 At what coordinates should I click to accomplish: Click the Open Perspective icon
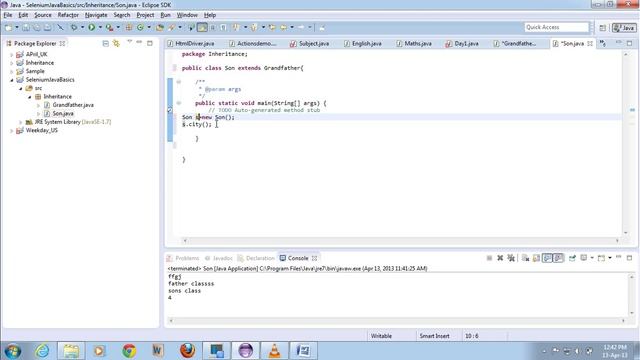603,28
